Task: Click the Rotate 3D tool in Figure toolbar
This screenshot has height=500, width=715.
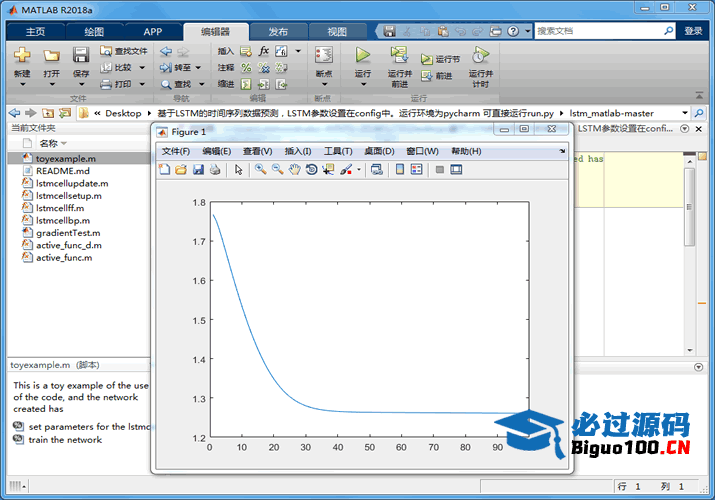Action: (311, 170)
